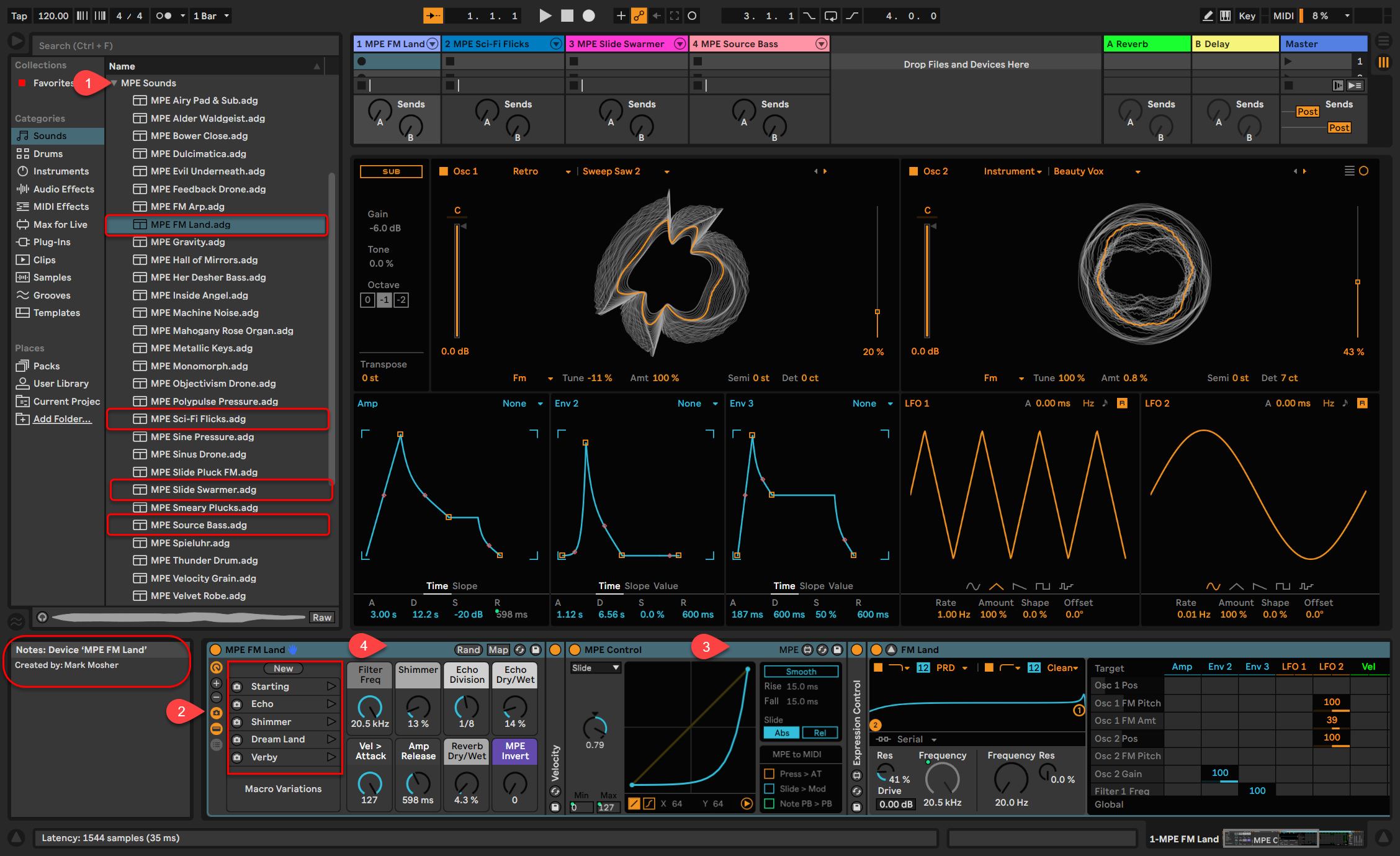Open macro mapping with the Map button

(498, 649)
